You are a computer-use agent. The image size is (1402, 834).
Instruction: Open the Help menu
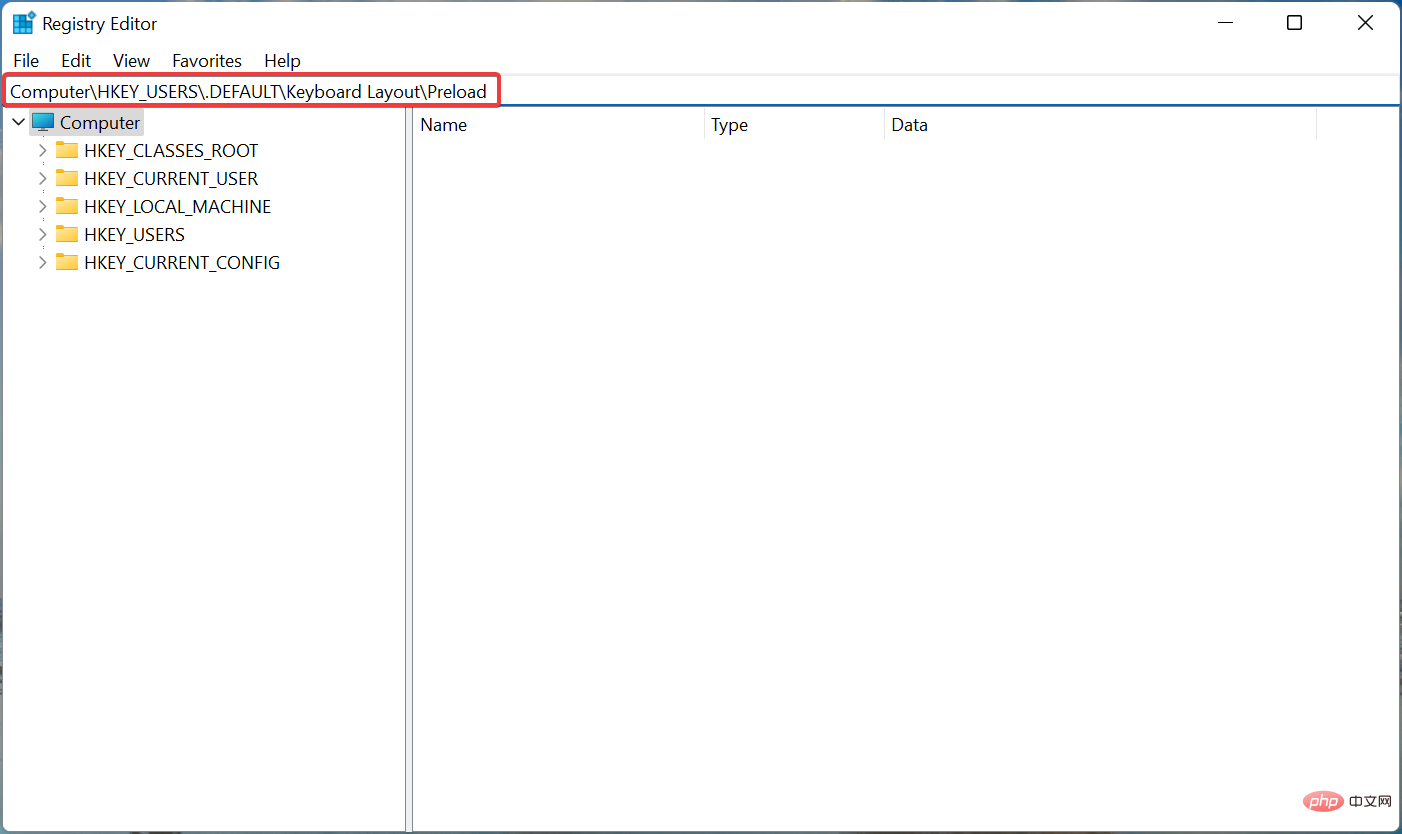tap(282, 61)
